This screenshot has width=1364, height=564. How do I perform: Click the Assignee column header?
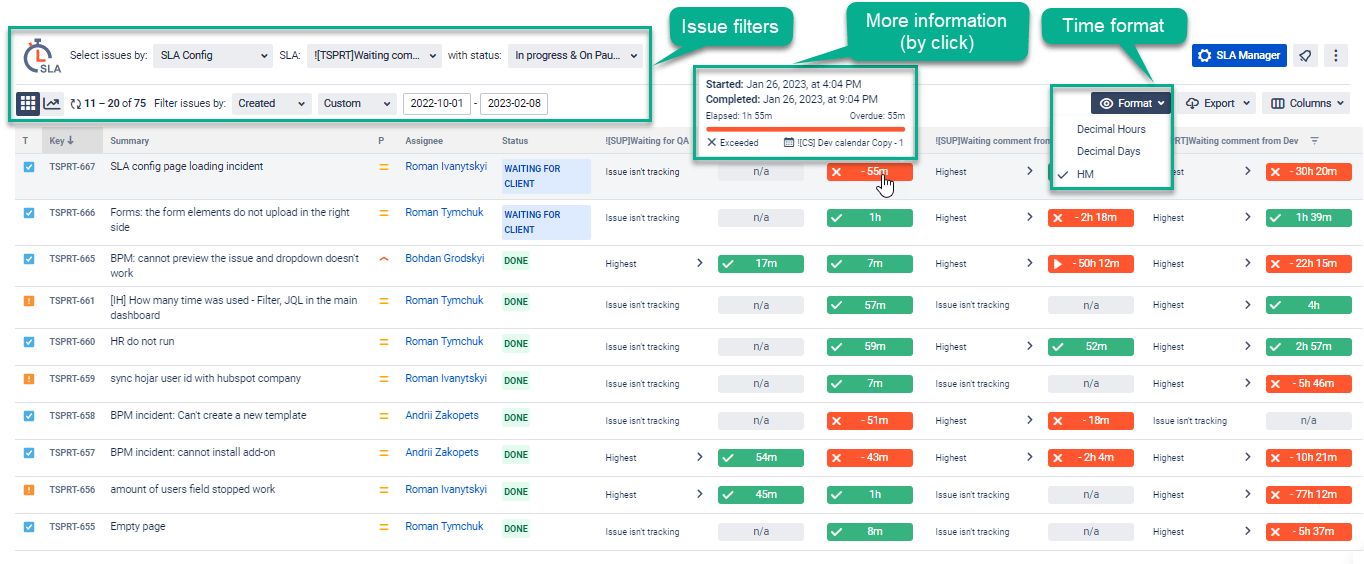(424, 141)
